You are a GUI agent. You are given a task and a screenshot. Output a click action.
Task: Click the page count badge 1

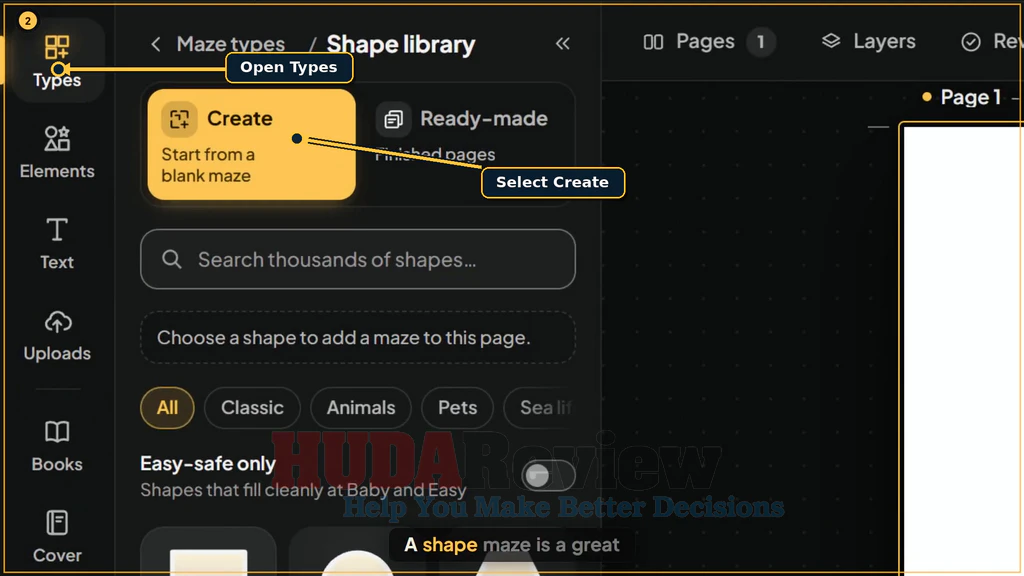tap(760, 42)
